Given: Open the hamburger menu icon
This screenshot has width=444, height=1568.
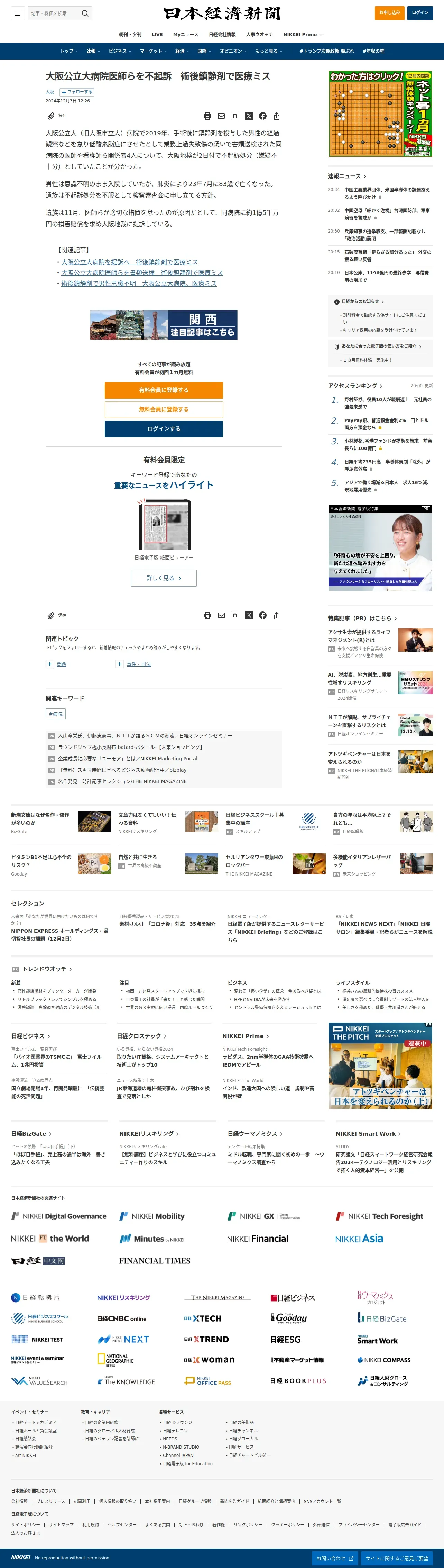Looking at the screenshot, I should tap(18, 13).
